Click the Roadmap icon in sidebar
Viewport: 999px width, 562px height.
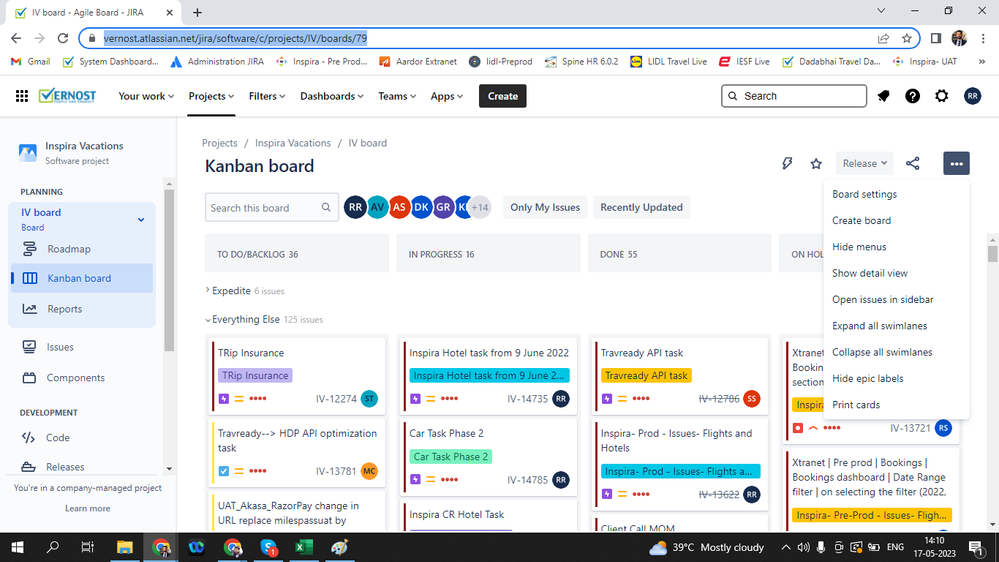pos(29,249)
